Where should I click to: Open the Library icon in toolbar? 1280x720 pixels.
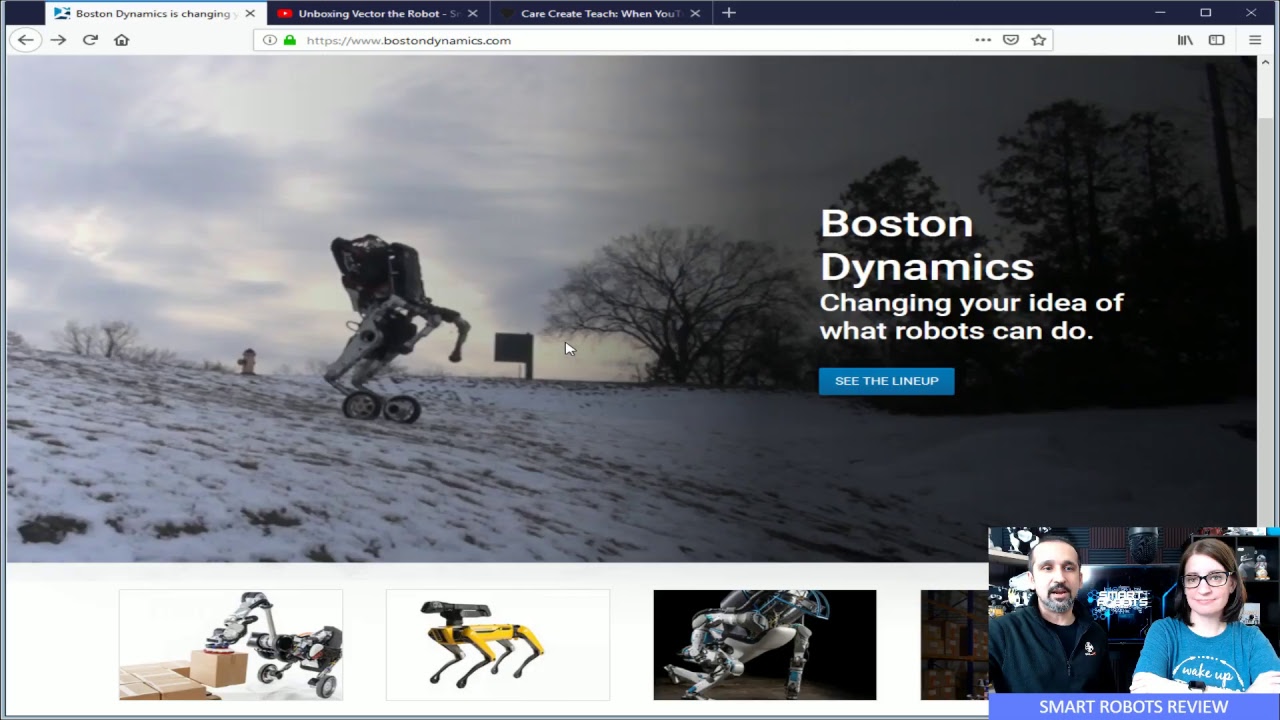(1185, 40)
